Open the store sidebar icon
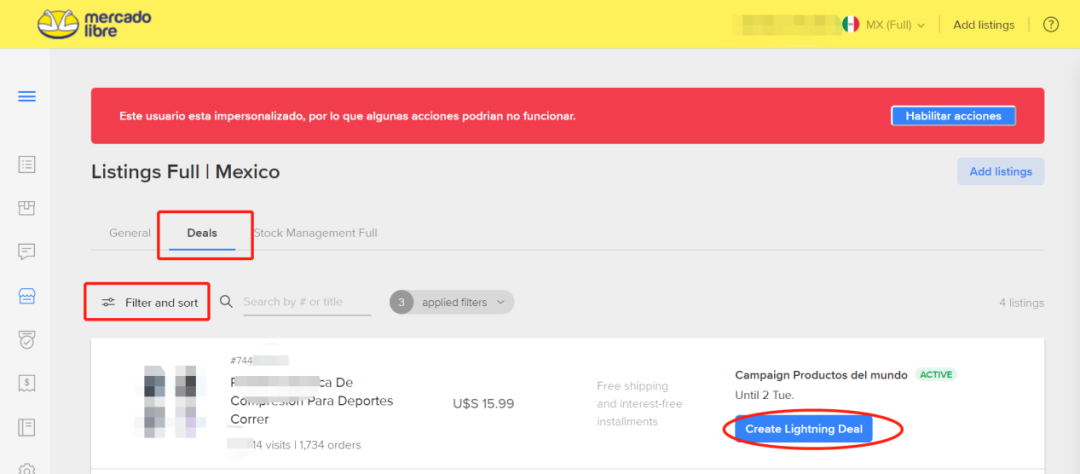 point(27,296)
